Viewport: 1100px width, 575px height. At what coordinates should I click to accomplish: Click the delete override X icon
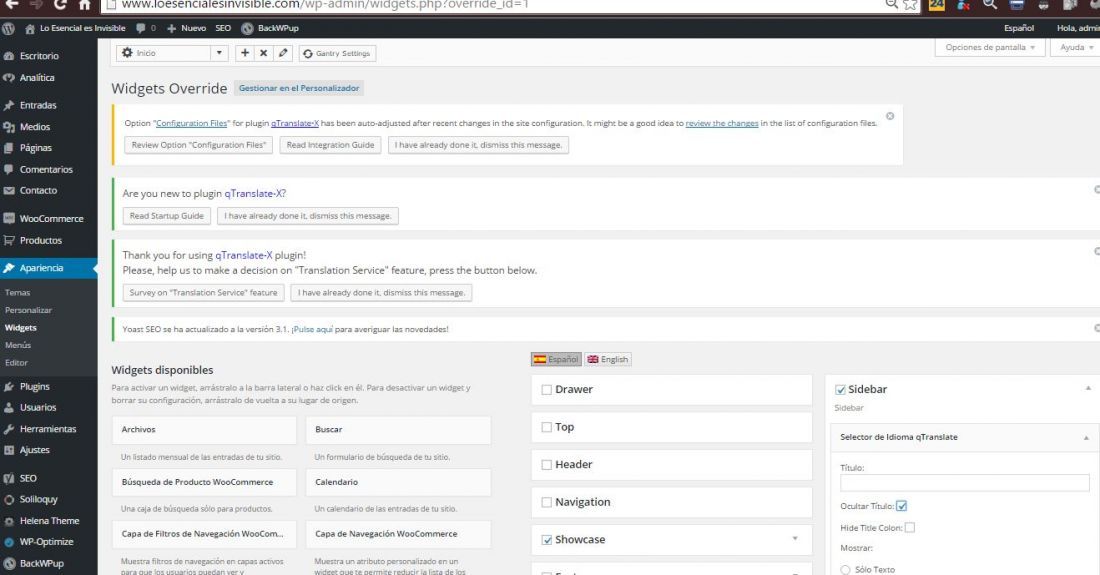[263, 53]
